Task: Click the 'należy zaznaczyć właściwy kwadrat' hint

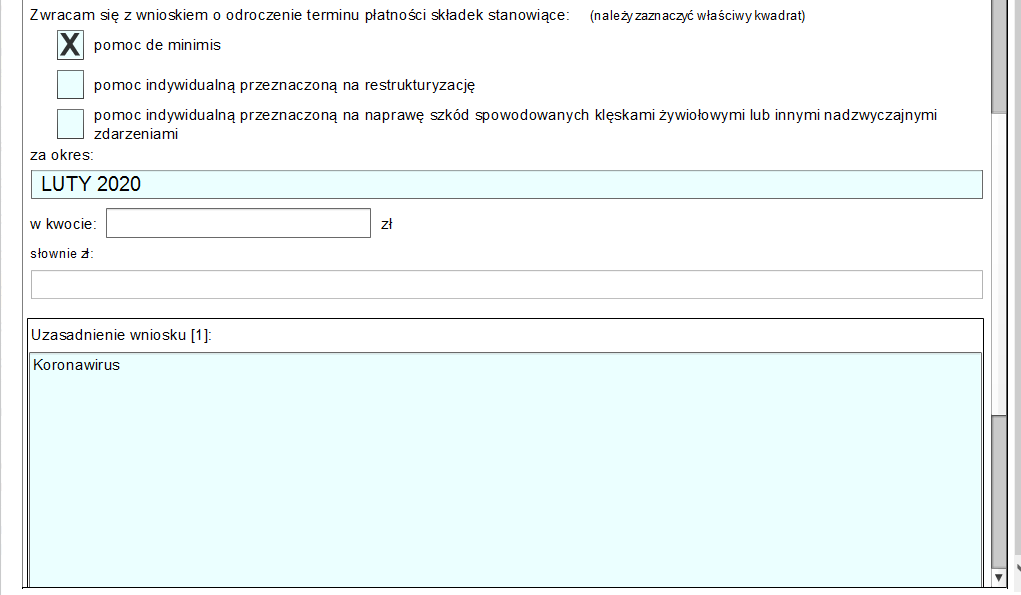Action: 697,16
